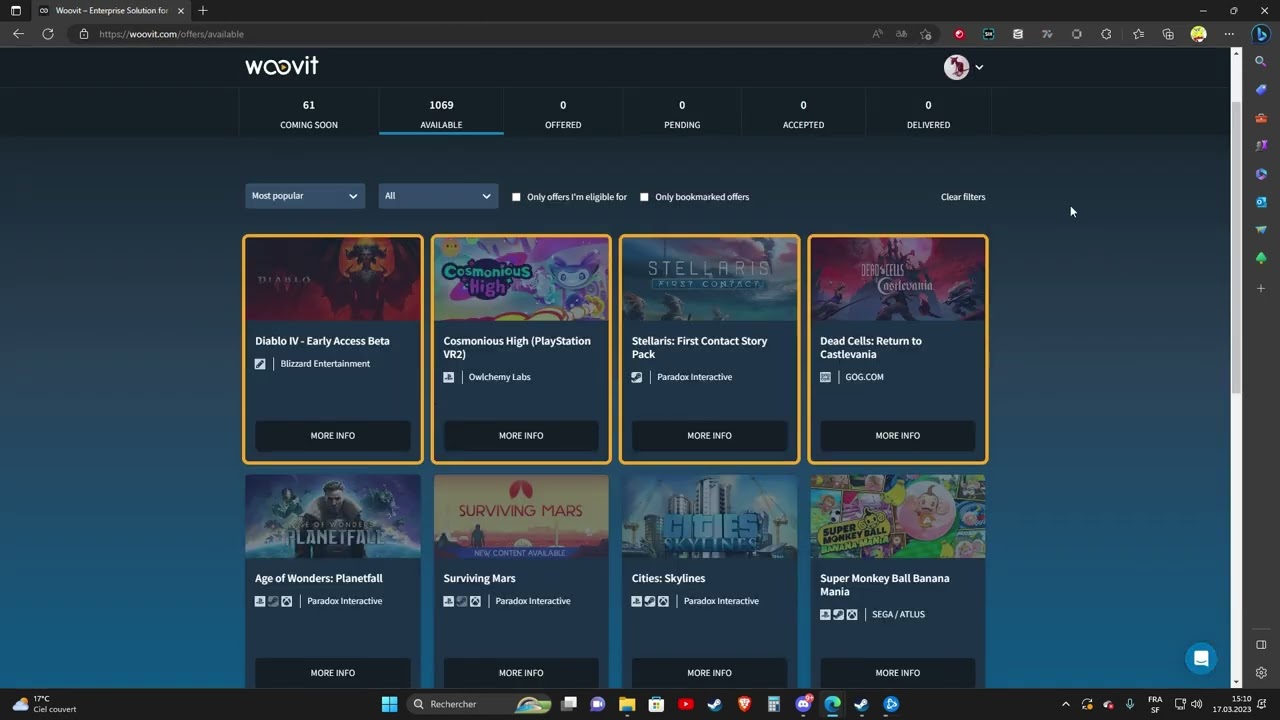The width and height of the screenshot is (1280, 720).
Task: Open the Most popular sort dropdown
Action: pyautogui.click(x=305, y=196)
